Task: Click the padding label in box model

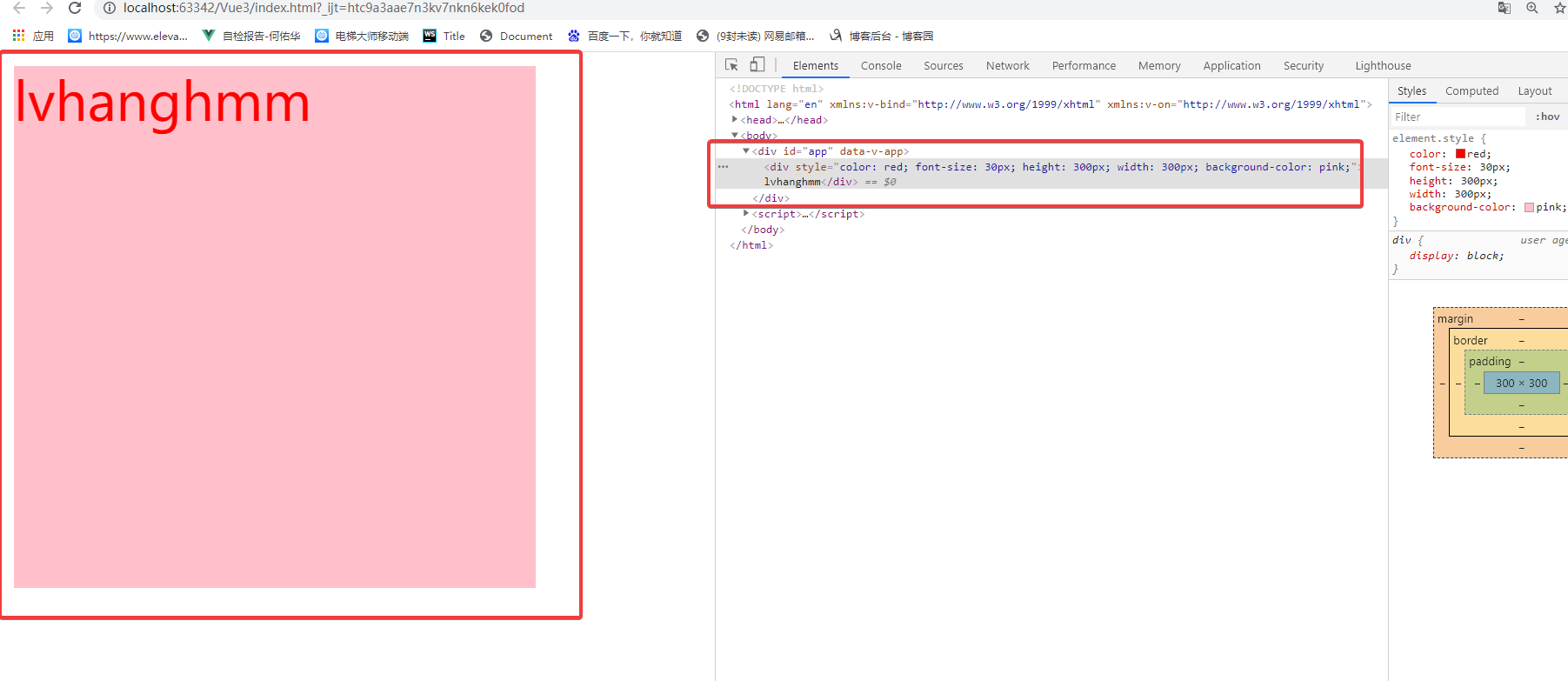Action: [1490, 362]
